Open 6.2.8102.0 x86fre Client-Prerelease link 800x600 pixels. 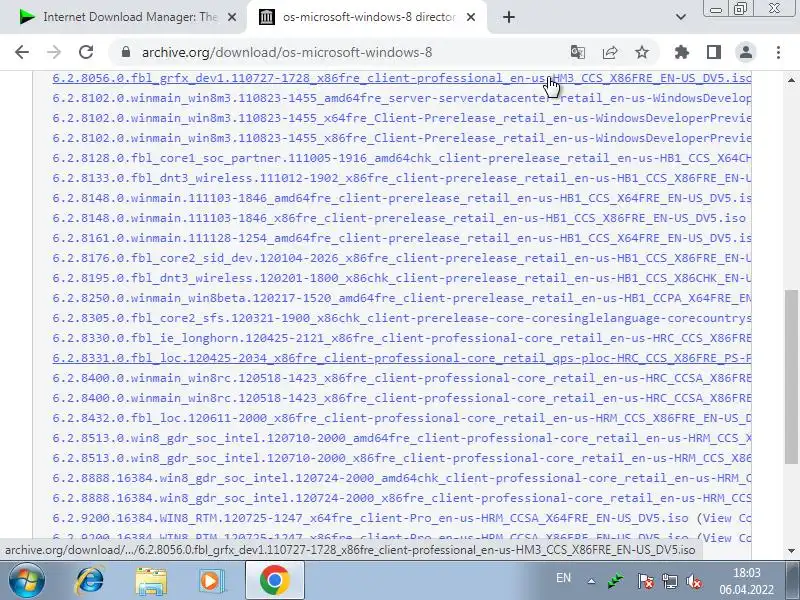point(402,138)
